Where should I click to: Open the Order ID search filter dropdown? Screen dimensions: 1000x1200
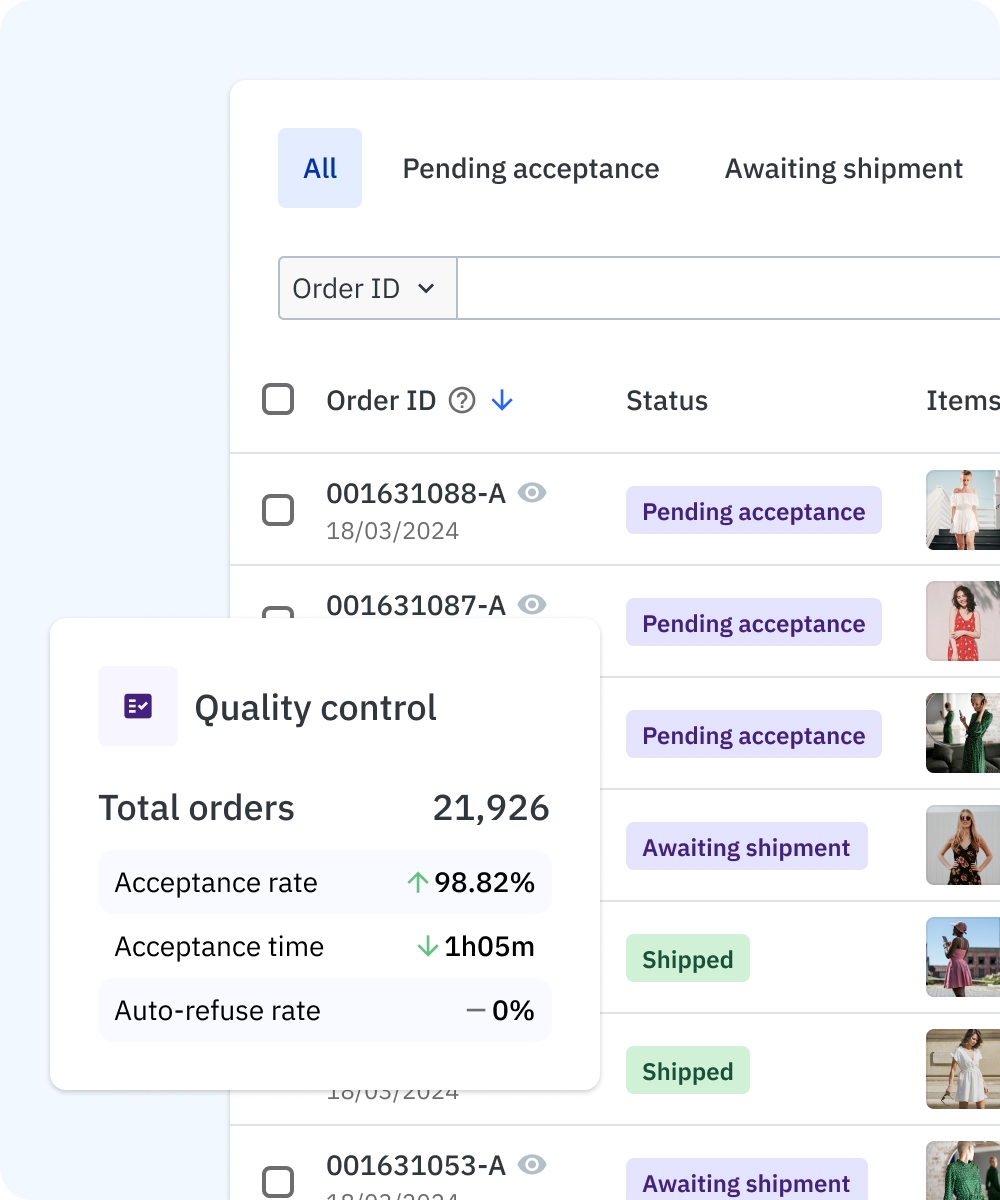click(367, 289)
